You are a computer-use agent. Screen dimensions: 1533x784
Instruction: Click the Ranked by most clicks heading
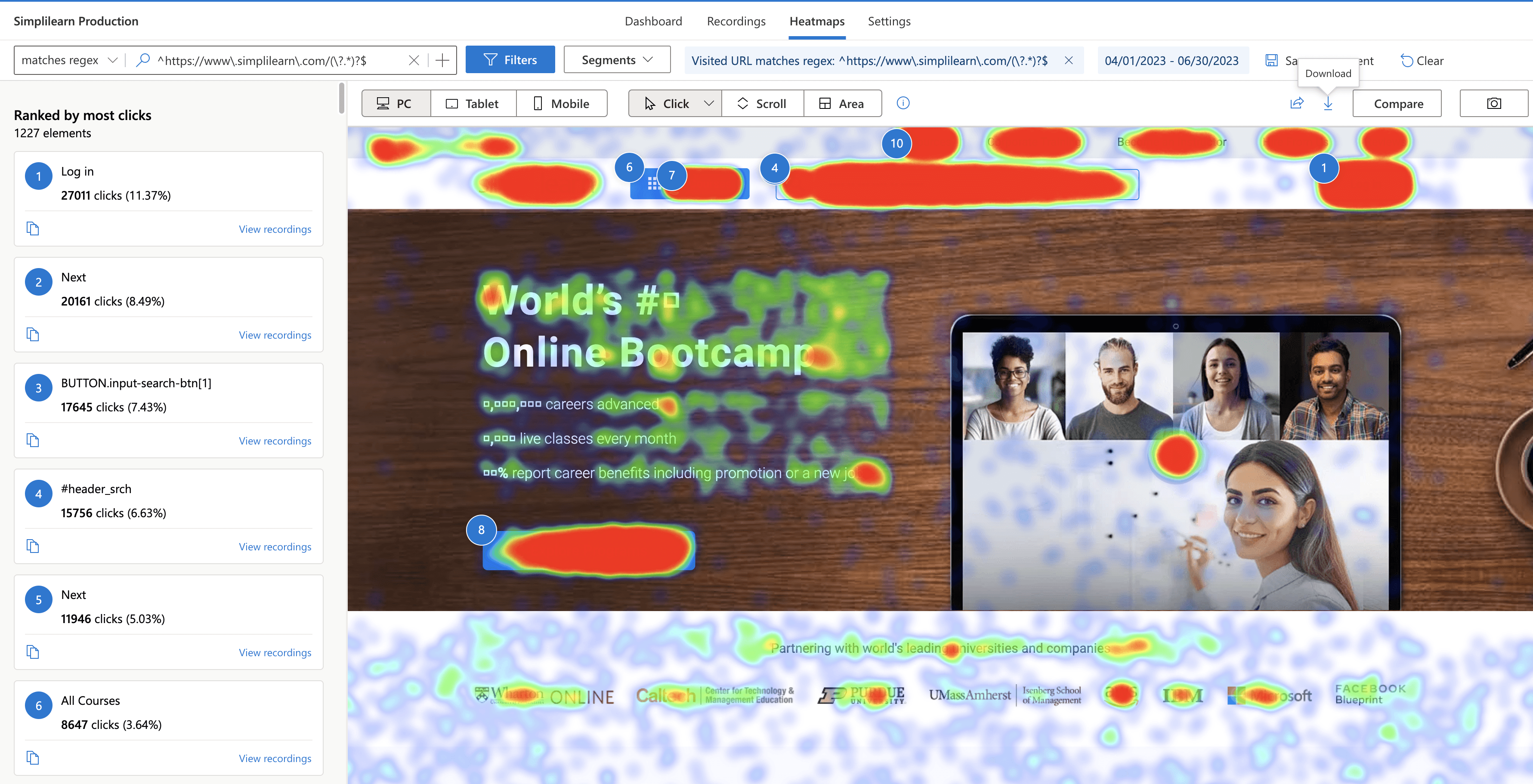(83, 115)
